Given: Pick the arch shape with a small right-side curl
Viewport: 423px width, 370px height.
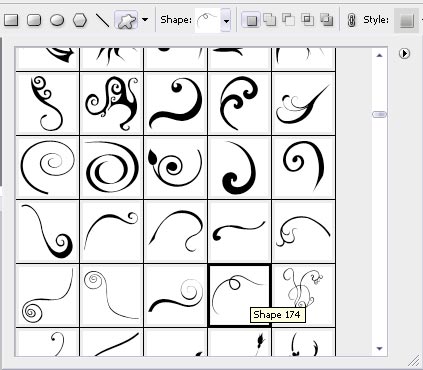Looking at the screenshot, I should (x=111, y=231).
